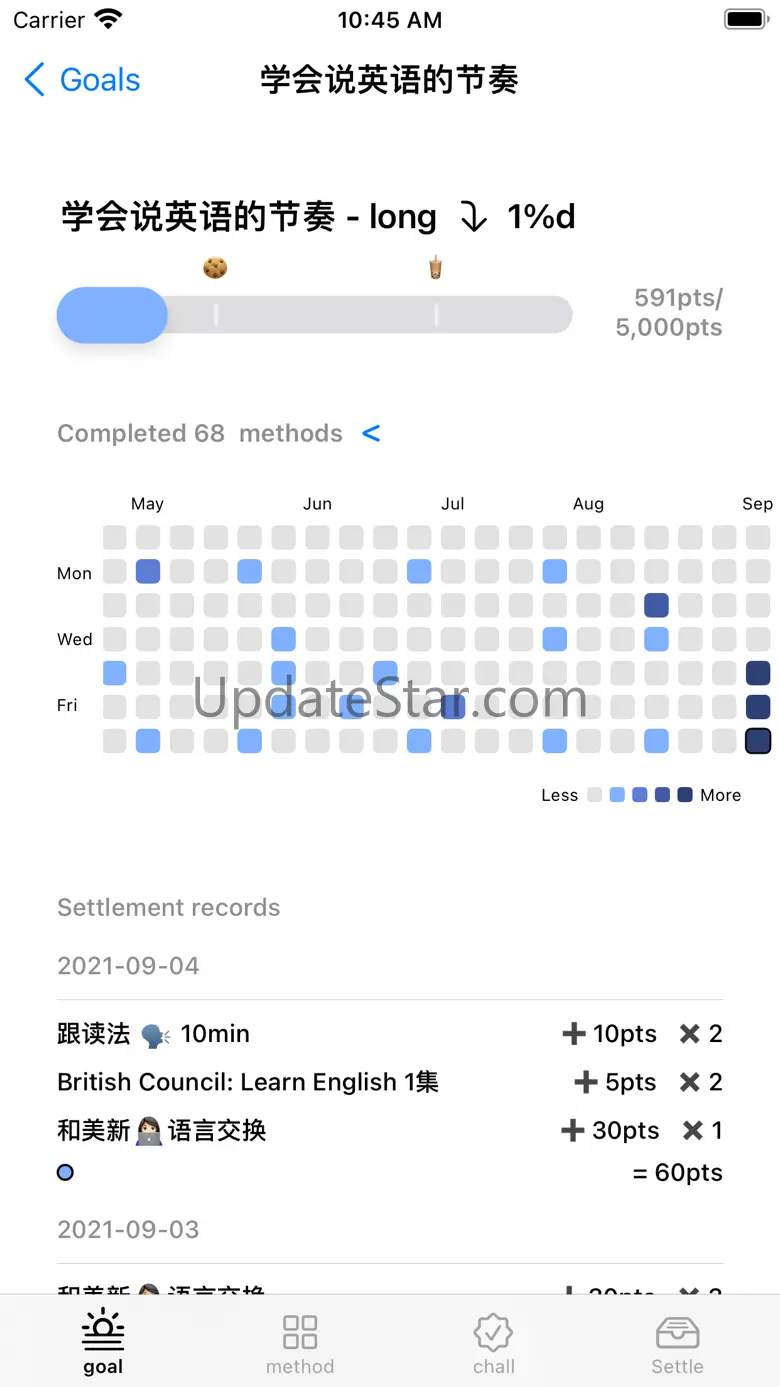Tap the blue dot settlement indicator
This screenshot has width=780, height=1387.
click(65, 1172)
